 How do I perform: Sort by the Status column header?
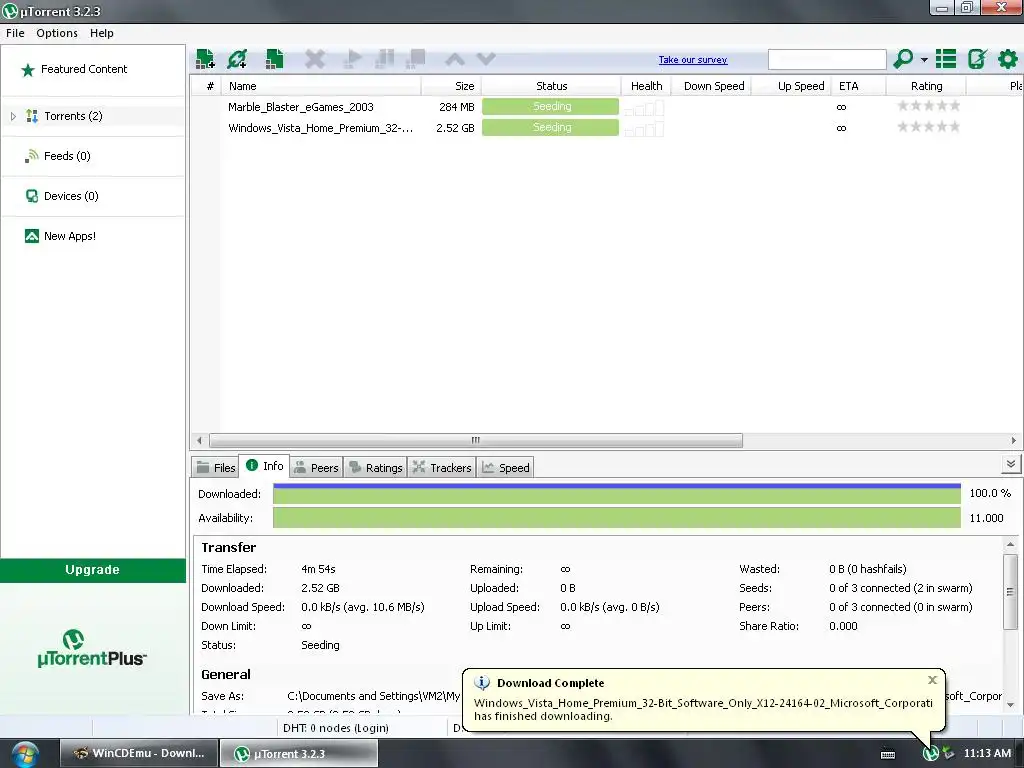[551, 86]
